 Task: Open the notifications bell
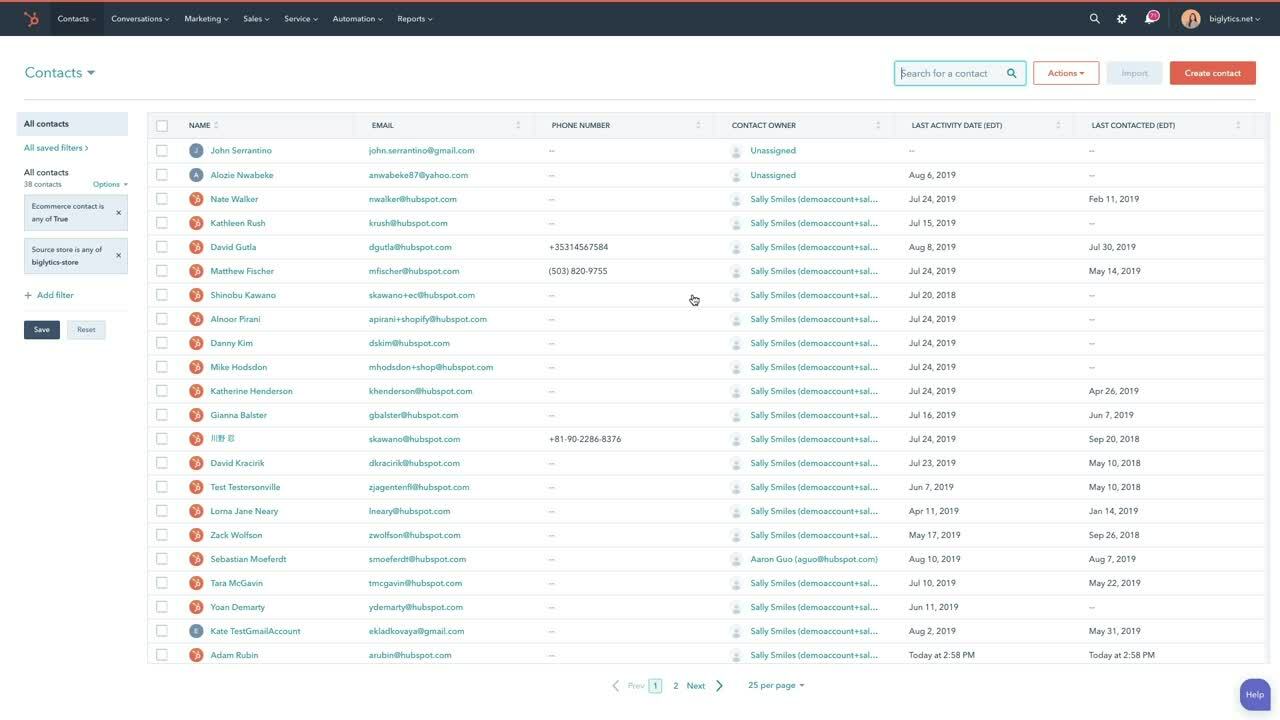[x=1150, y=18]
